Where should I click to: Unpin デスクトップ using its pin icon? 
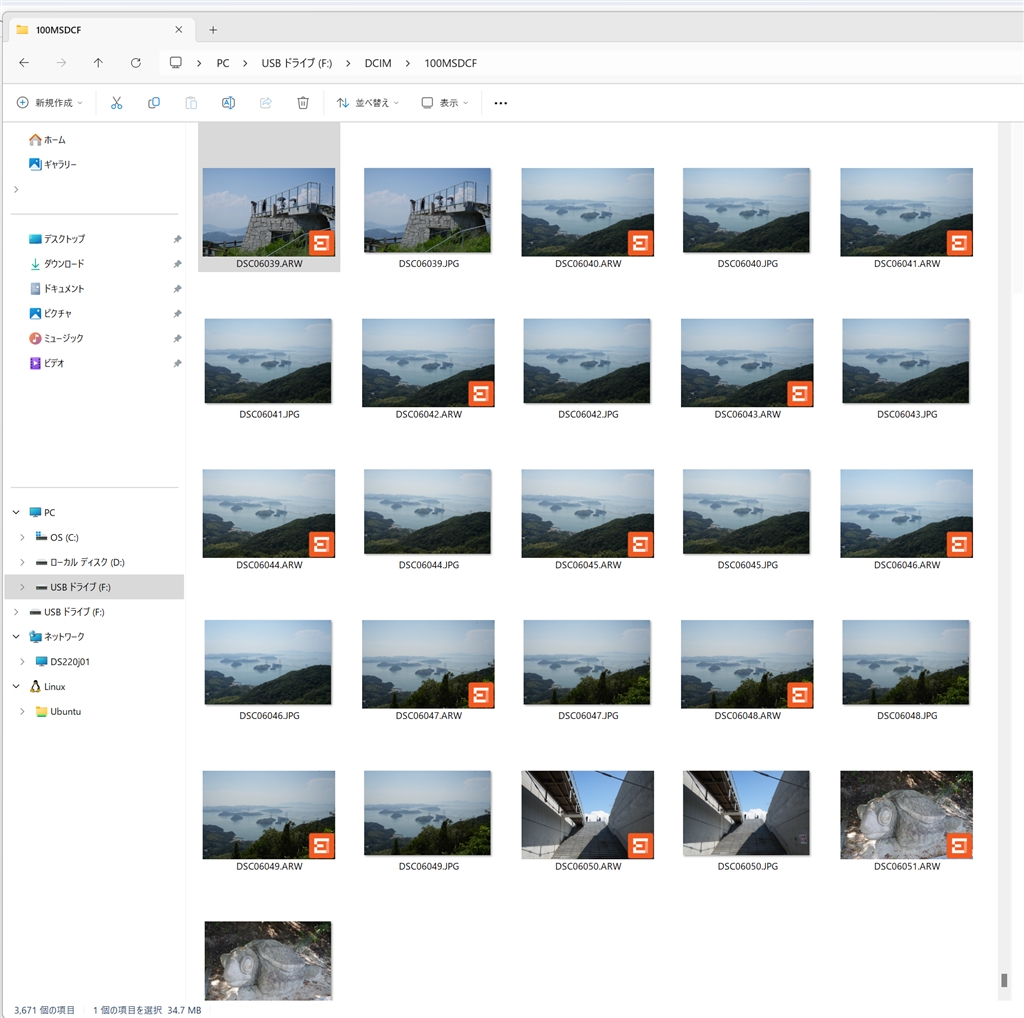coord(177,239)
